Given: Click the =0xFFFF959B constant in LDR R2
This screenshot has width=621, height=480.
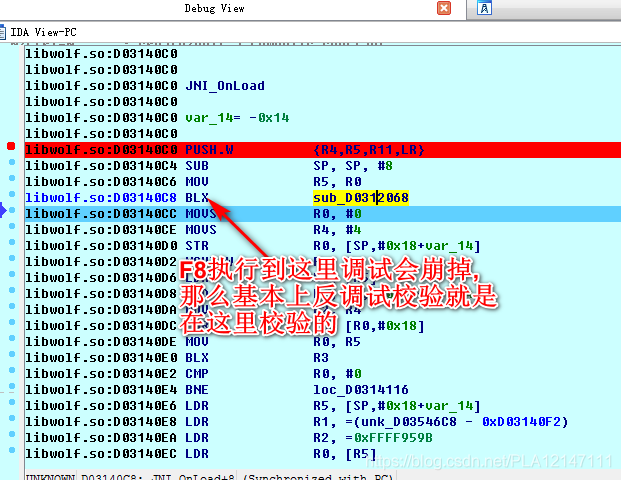Looking at the screenshot, I should point(389,438).
